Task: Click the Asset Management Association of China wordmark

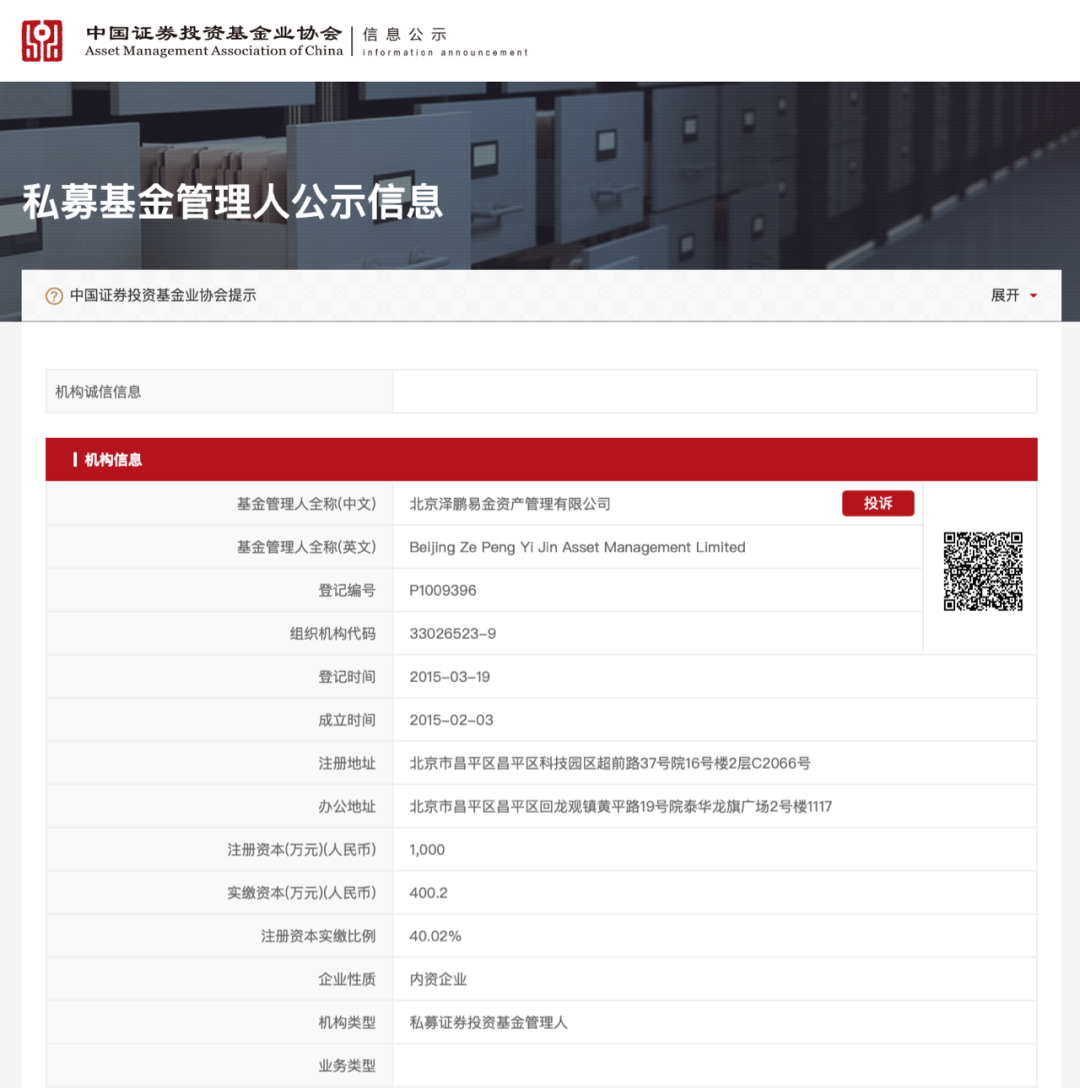Action: point(212,50)
